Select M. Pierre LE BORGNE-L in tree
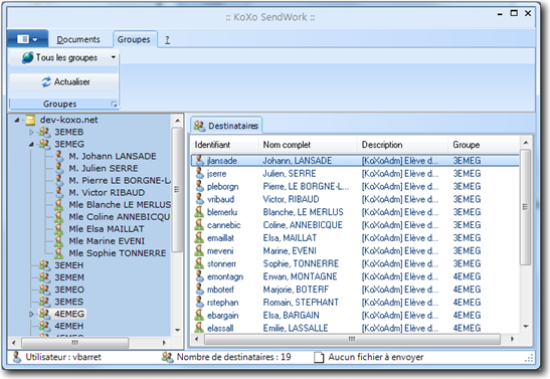The height and width of the screenshot is (379, 550). pos(119,180)
